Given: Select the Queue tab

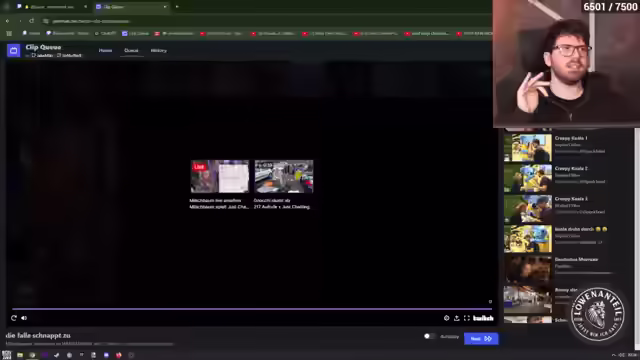Looking at the screenshot, I should [131, 51].
